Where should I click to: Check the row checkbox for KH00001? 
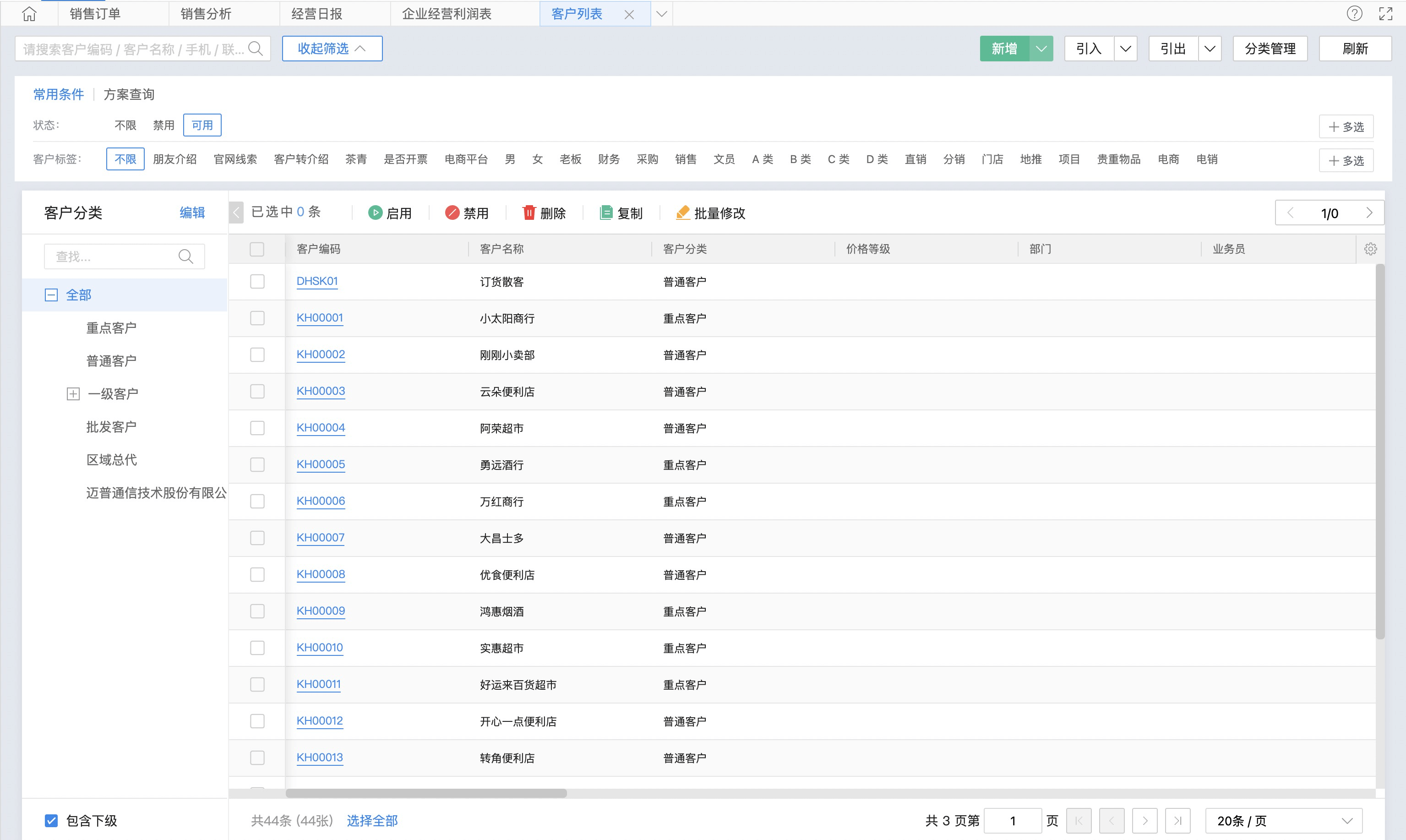tap(257, 318)
